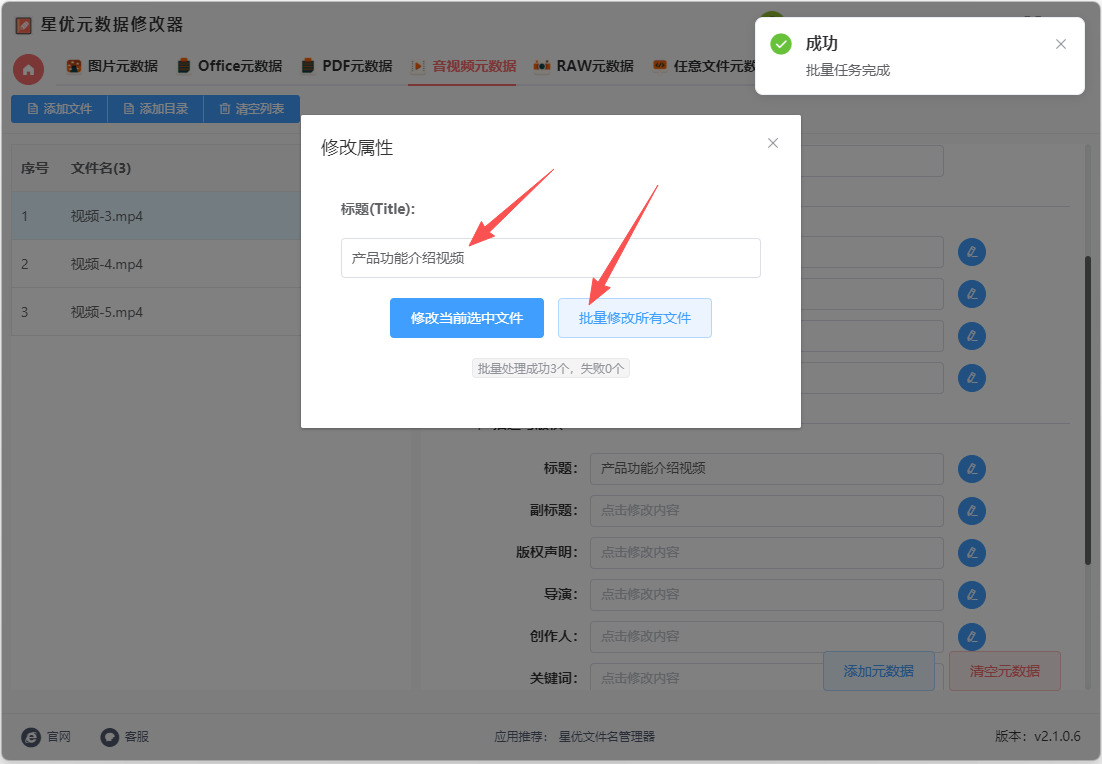Click the 副标题 input field
This screenshot has width=1102, height=764.
pyautogui.click(x=766, y=511)
